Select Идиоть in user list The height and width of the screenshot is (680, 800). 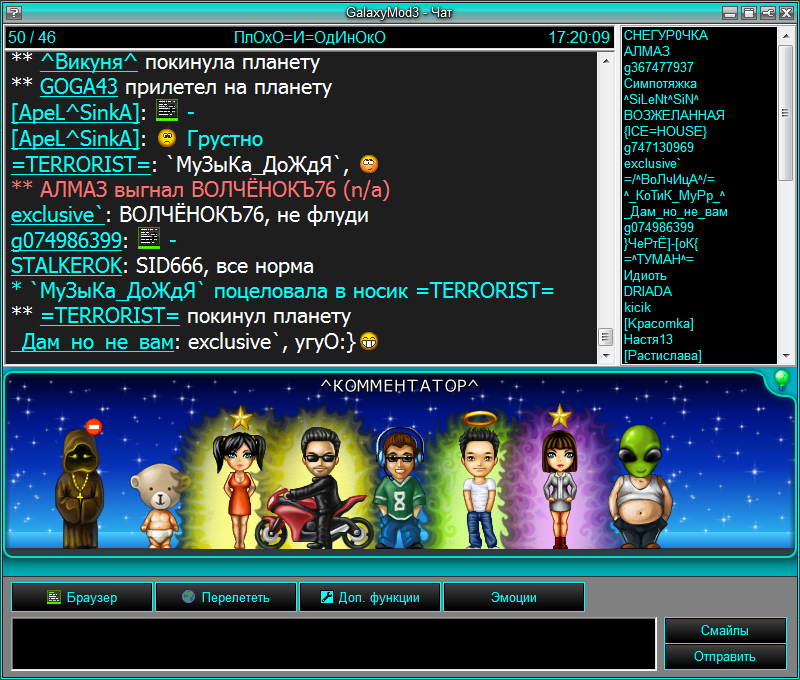point(645,275)
